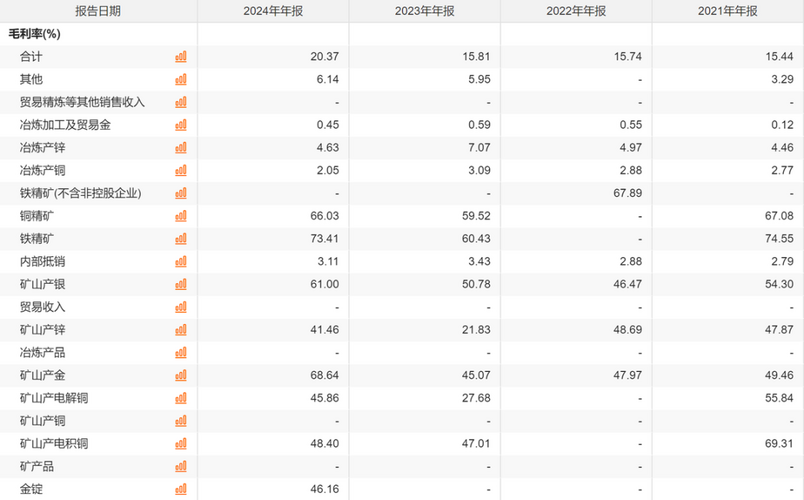
Task: Select the 69.31 value for 矿山产电积铜
Action: [779, 444]
